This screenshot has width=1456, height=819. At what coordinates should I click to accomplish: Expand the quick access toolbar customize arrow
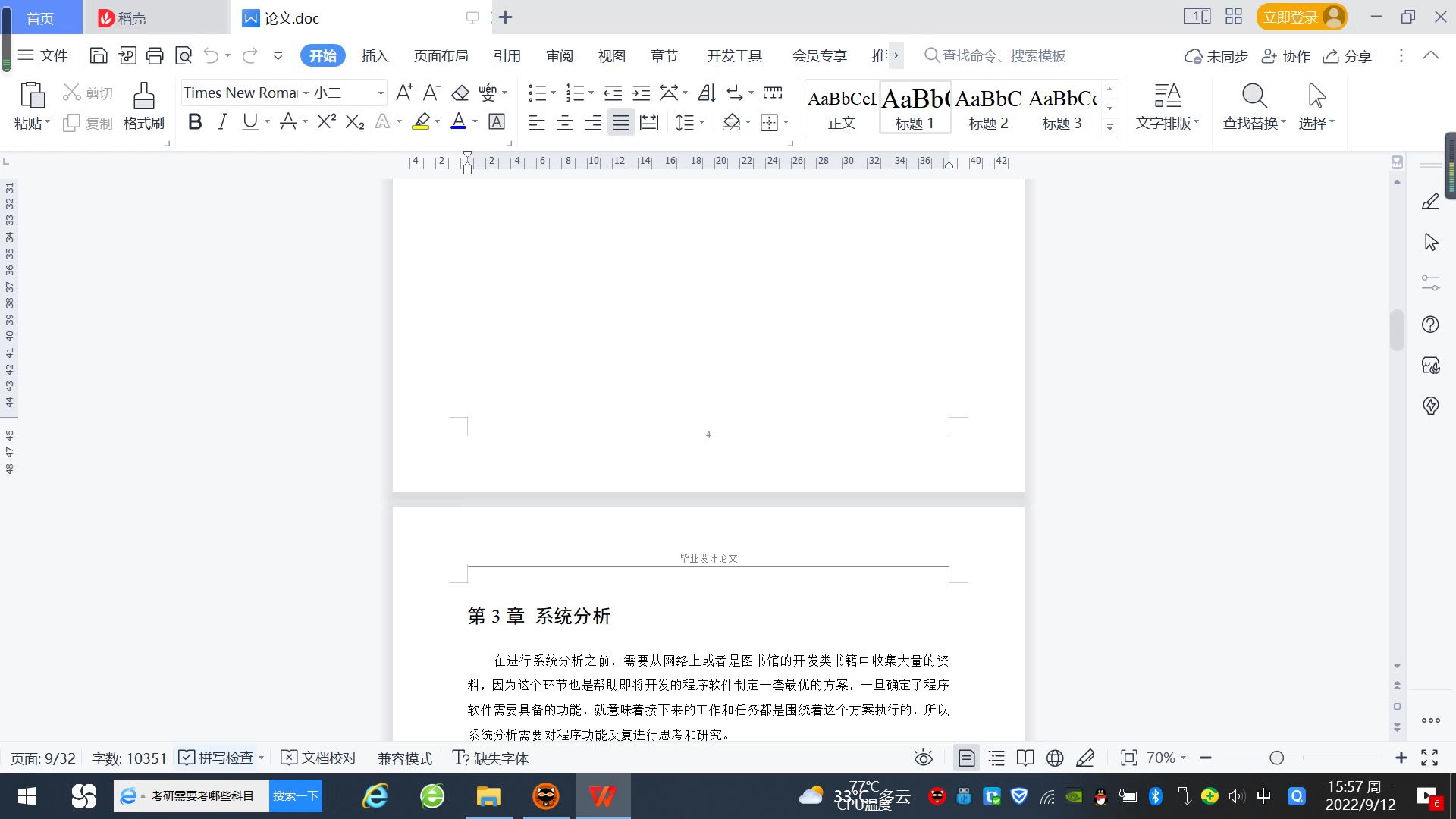[278, 55]
